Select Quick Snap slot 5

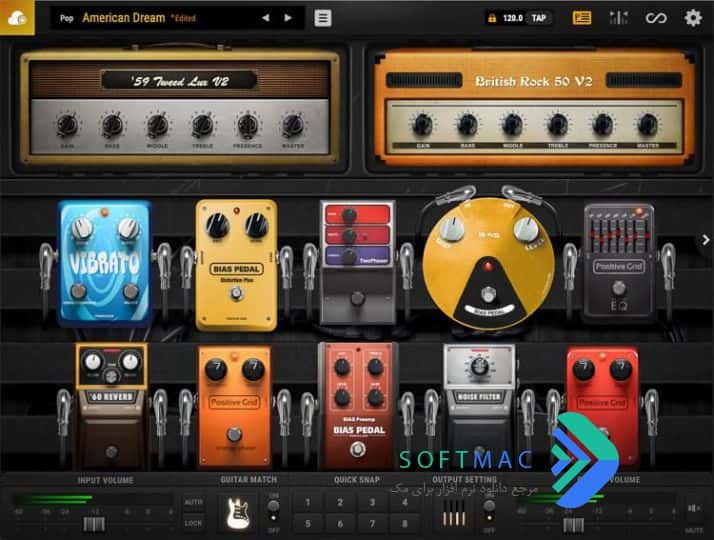pos(308,524)
